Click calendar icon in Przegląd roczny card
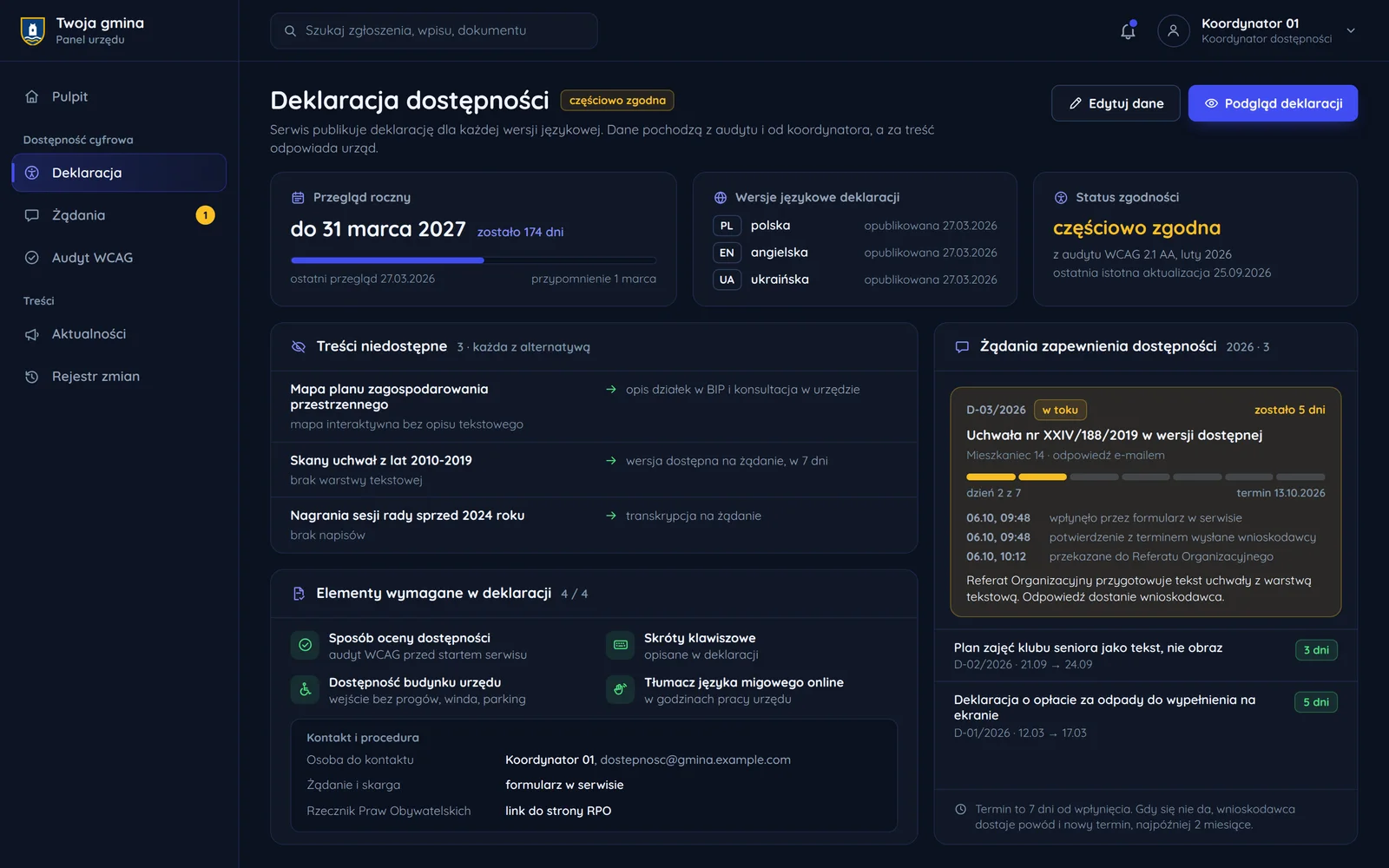 298,198
